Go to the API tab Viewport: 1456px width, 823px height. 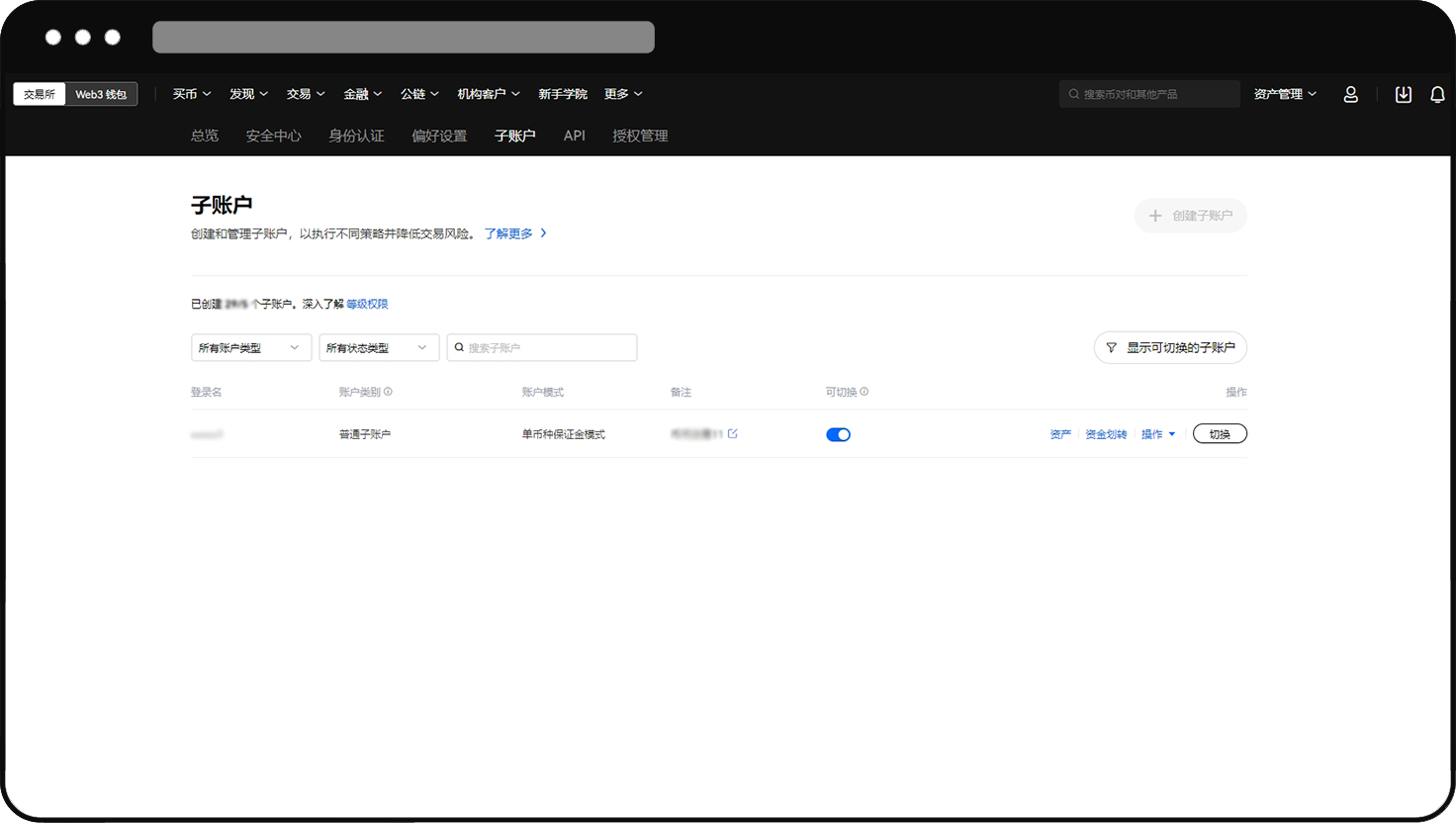(x=575, y=136)
